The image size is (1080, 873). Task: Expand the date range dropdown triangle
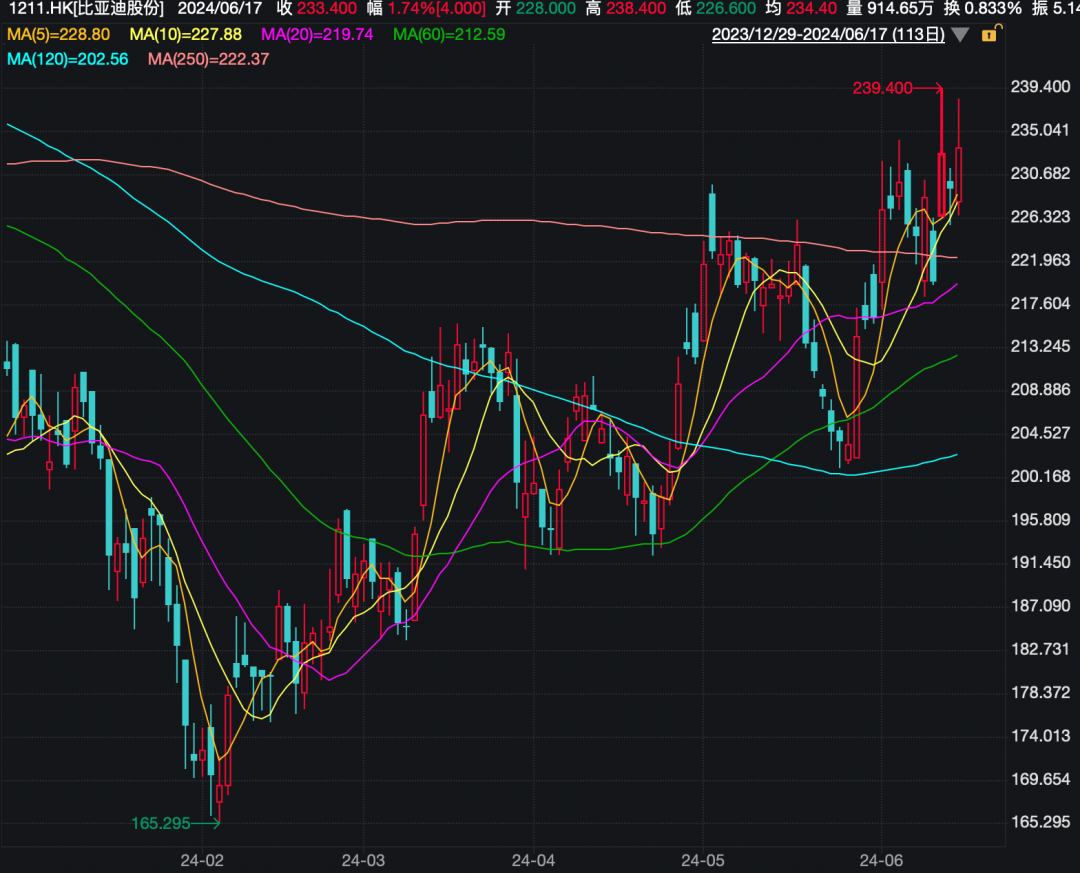(x=960, y=34)
